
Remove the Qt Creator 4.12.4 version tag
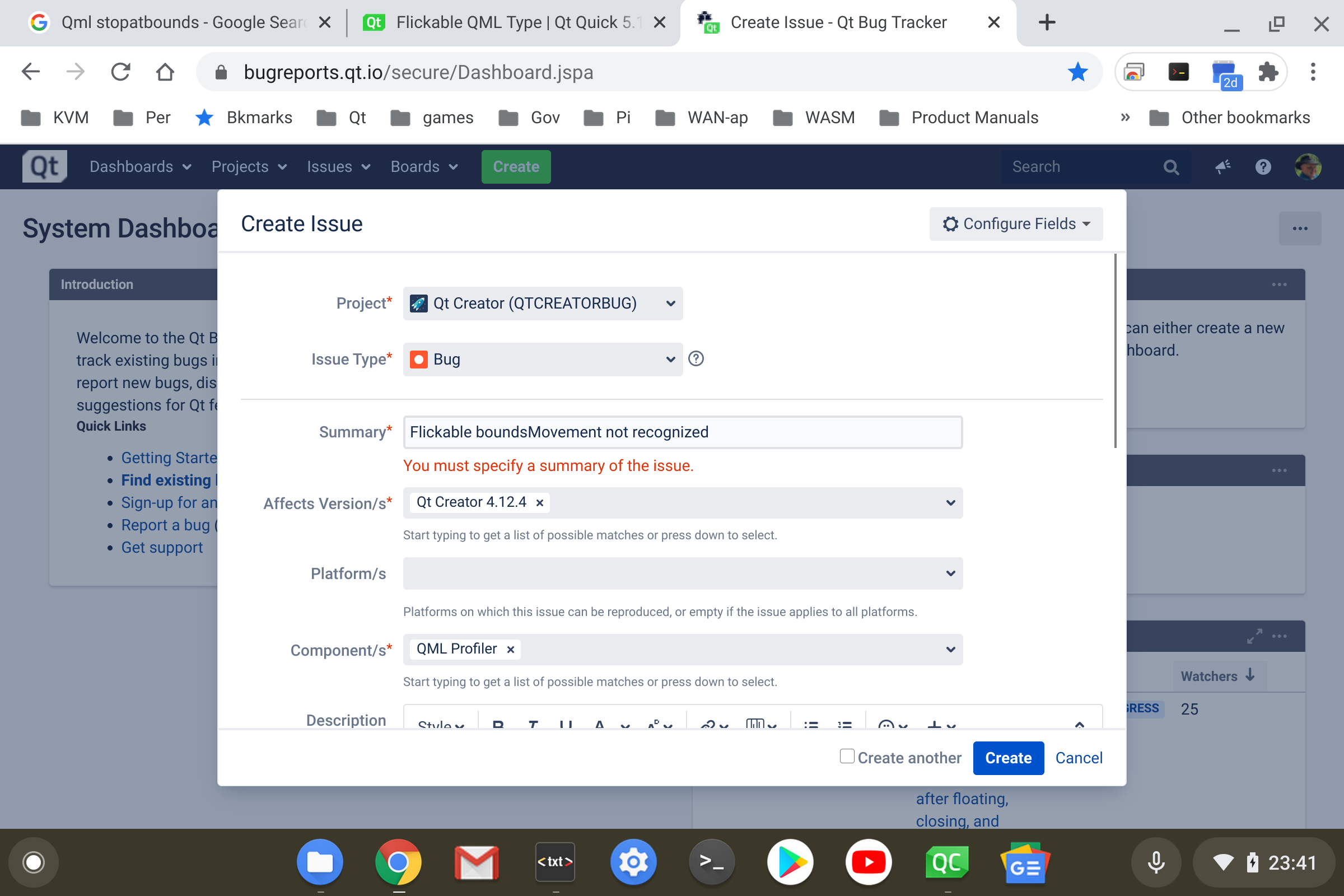pyautogui.click(x=539, y=503)
